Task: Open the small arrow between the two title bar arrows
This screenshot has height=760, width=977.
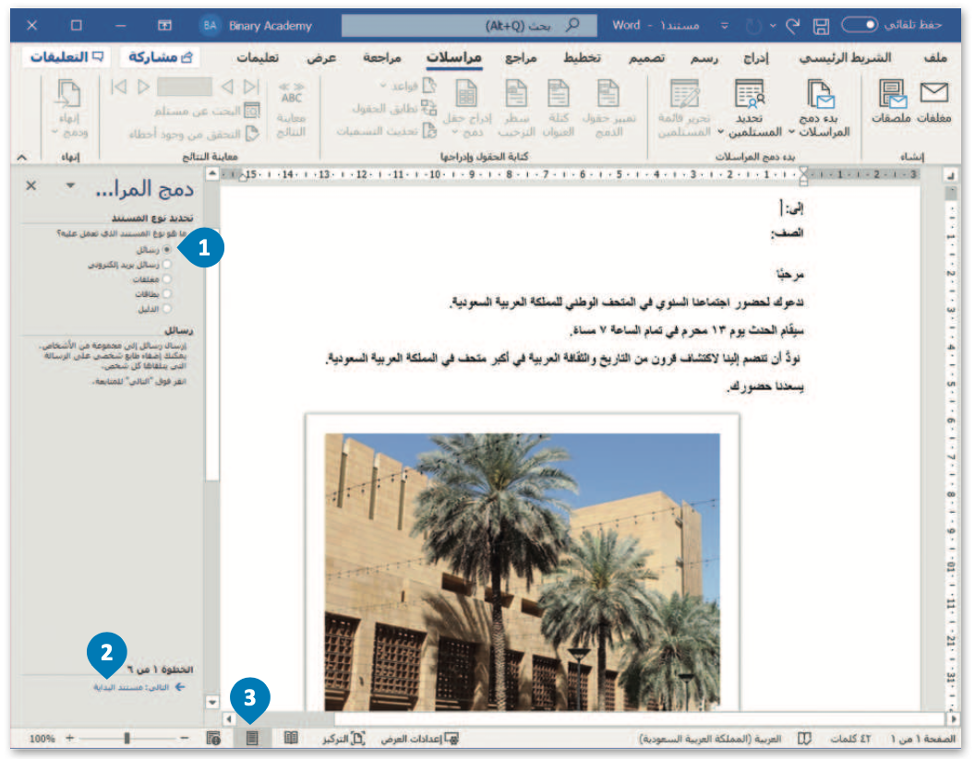Action: point(773,26)
